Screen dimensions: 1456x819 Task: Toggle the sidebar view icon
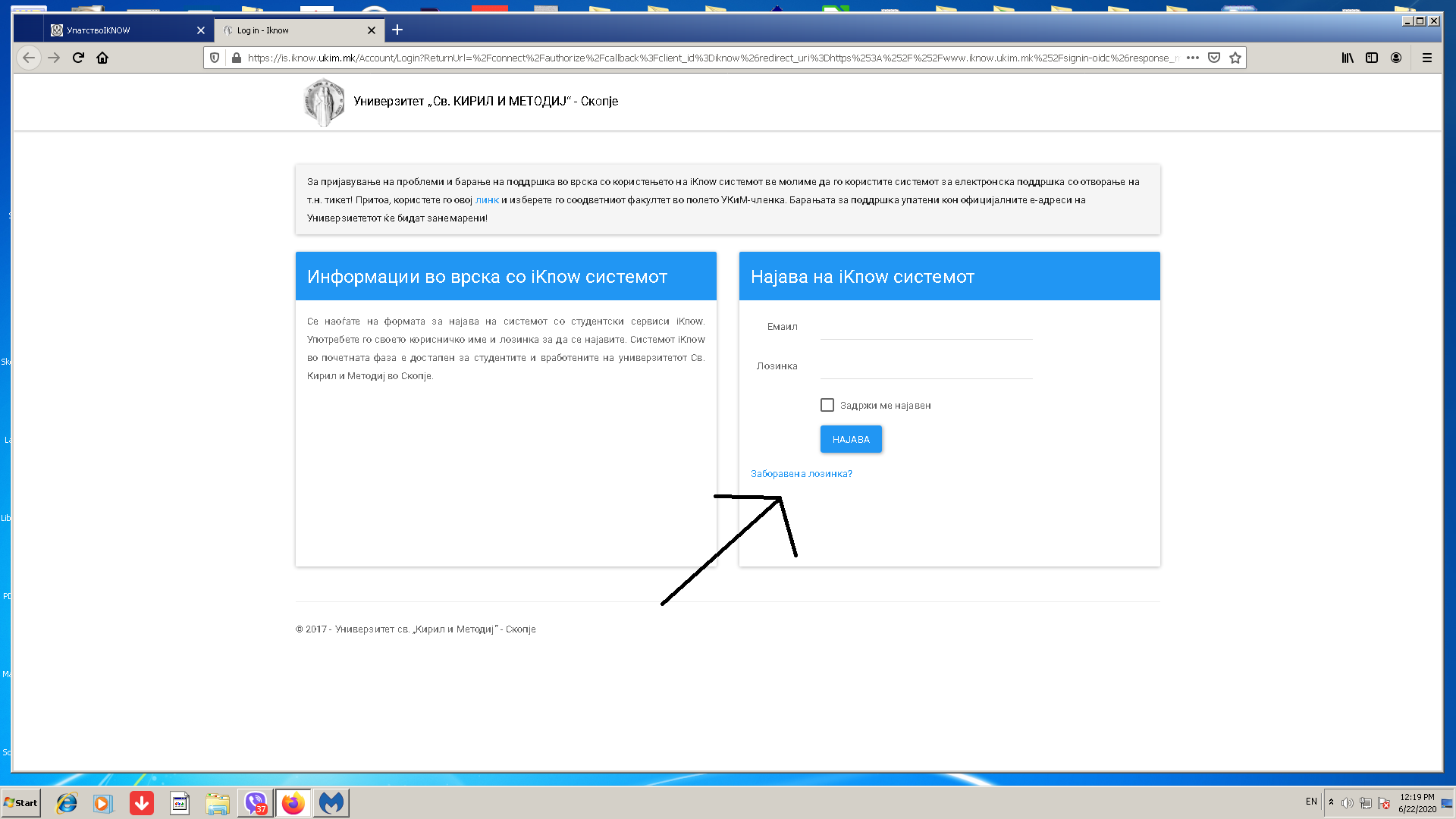click(x=1372, y=58)
